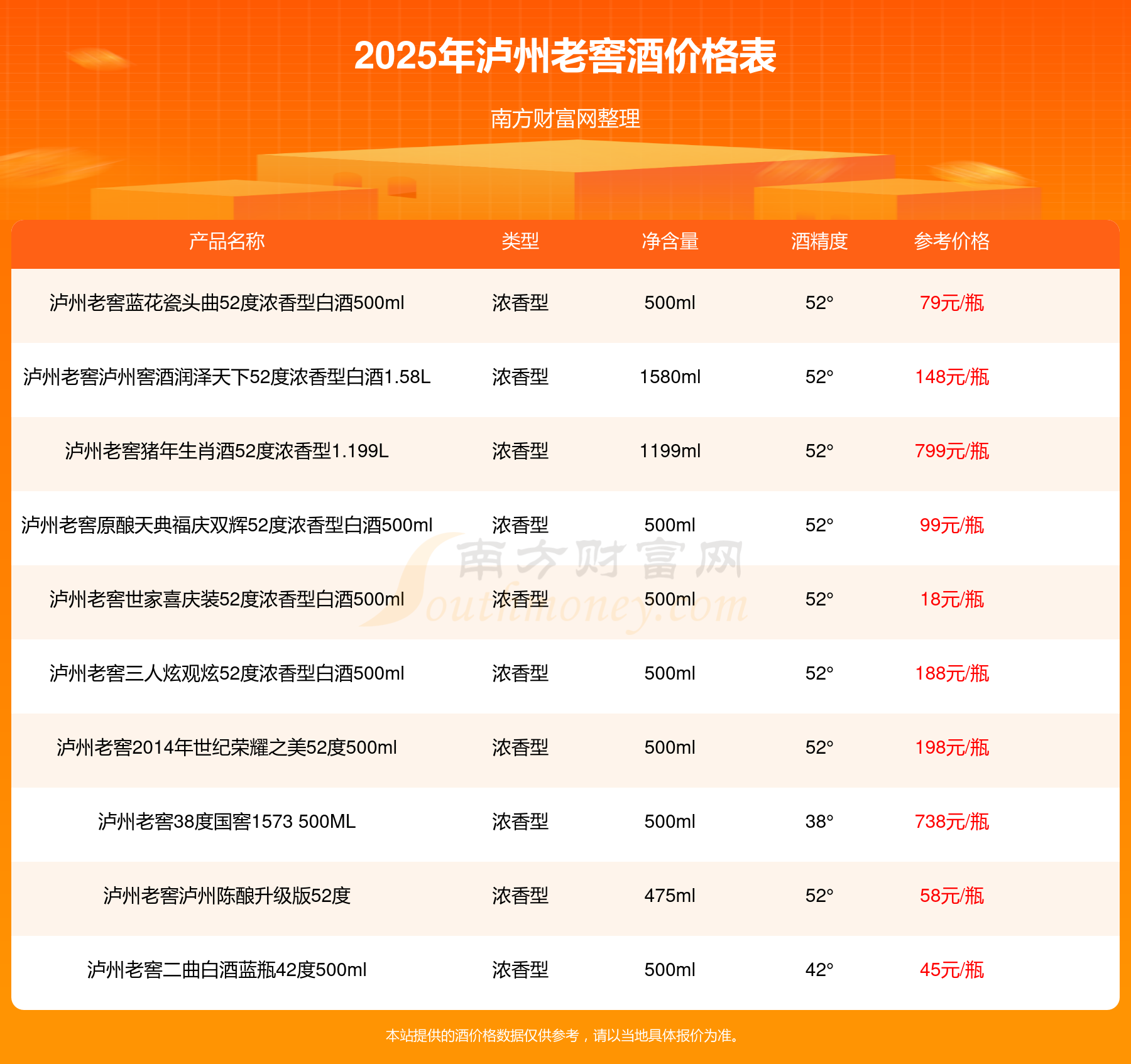This screenshot has width=1131, height=1064.
Task: Click the volume 475ml
Action: pyautogui.click(x=670, y=896)
